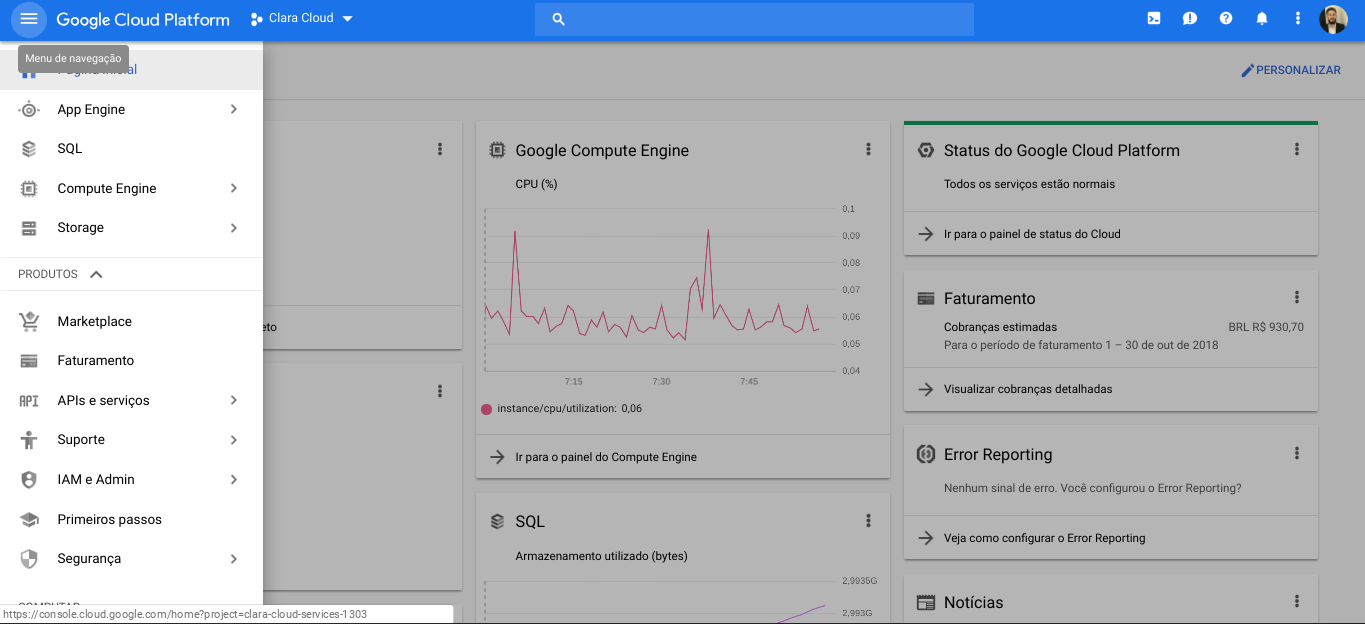
Task: Open Status do Google Cloud Platform card menu
Action: pyautogui.click(x=1297, y=149)
